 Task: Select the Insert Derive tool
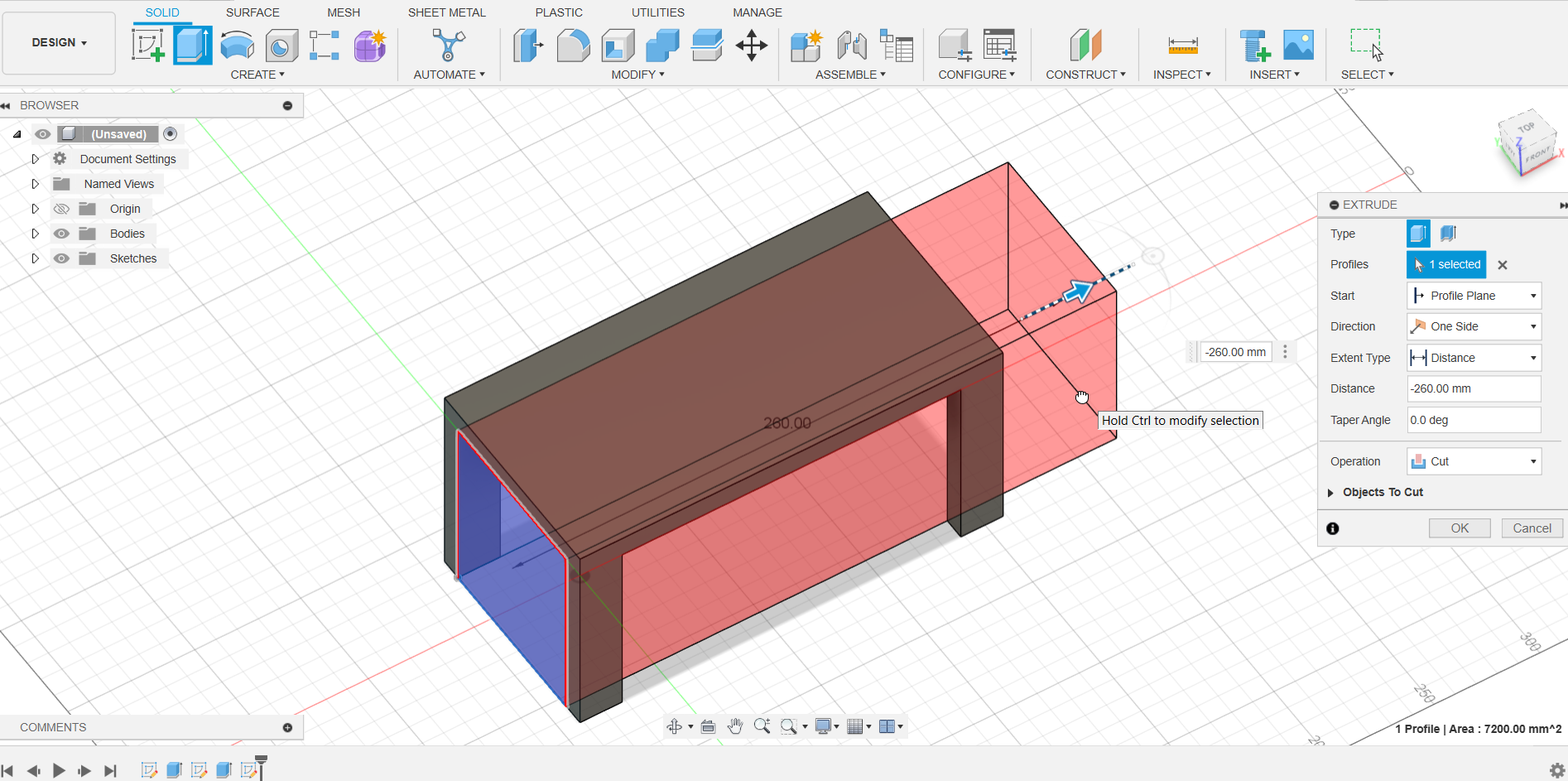[x=1254, y=46]
